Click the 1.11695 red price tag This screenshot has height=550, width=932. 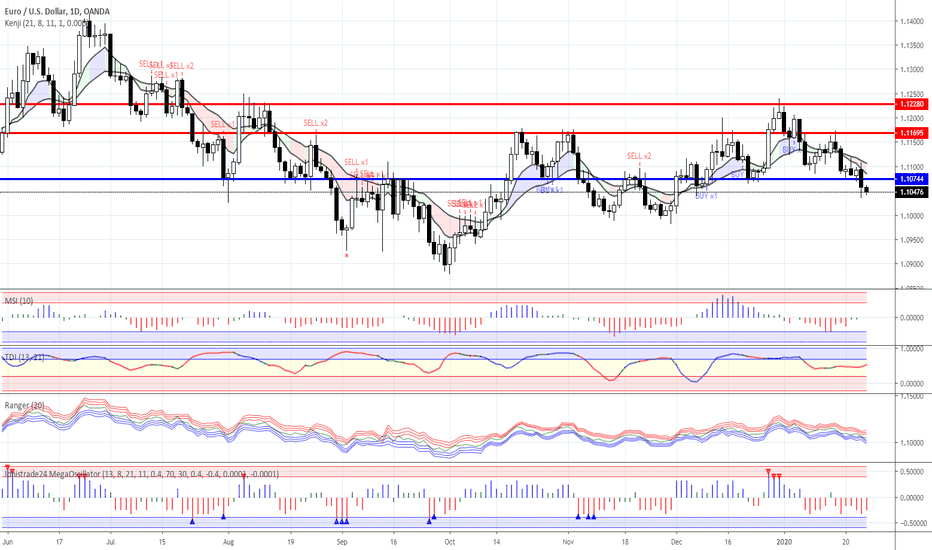pyautogui.click(x=910, y=133)
